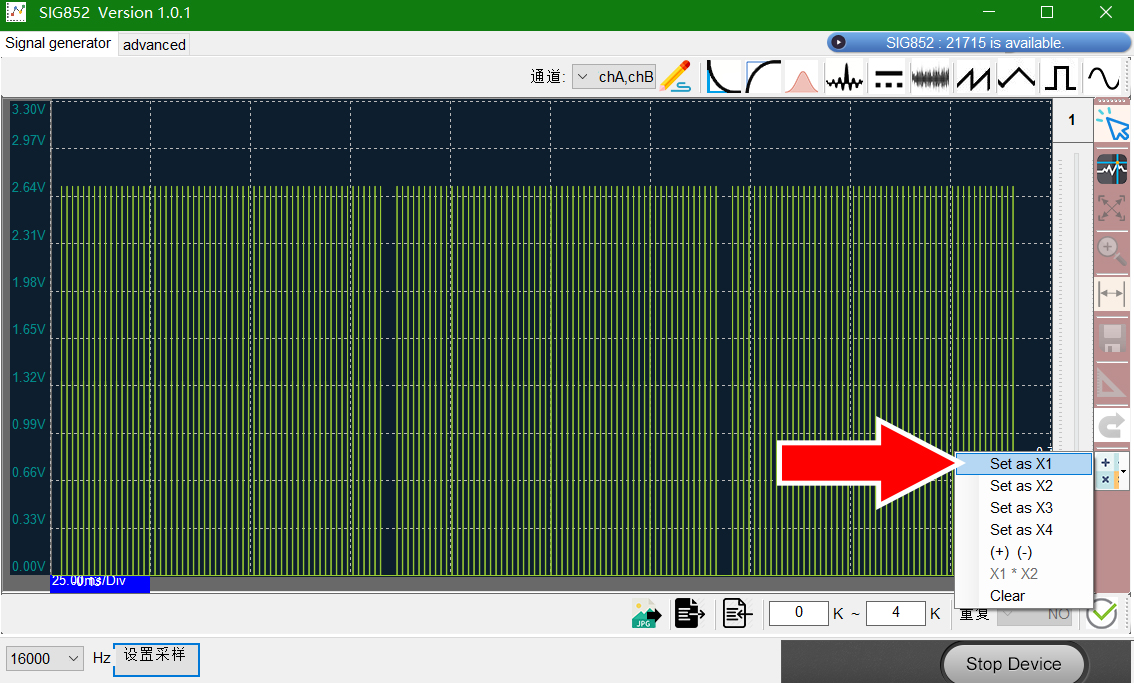The image size is (1134, 683).
Task: Click the 设置采样 button
Action: click(155, 659)
